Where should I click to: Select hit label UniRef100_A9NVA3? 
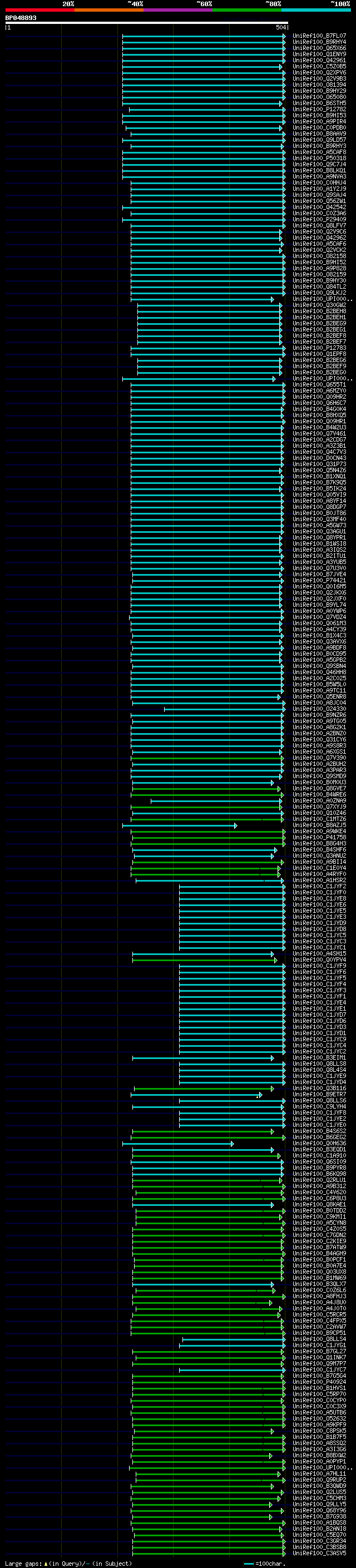tap(319, 176)
